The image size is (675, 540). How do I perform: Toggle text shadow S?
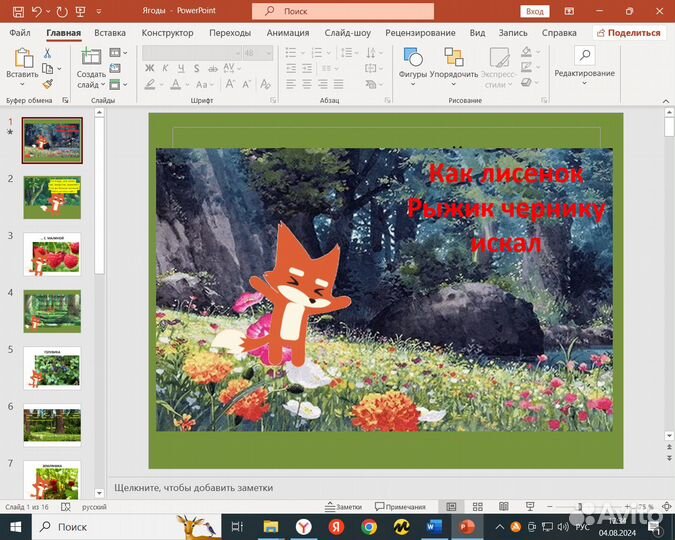click(x=196, y=68)
